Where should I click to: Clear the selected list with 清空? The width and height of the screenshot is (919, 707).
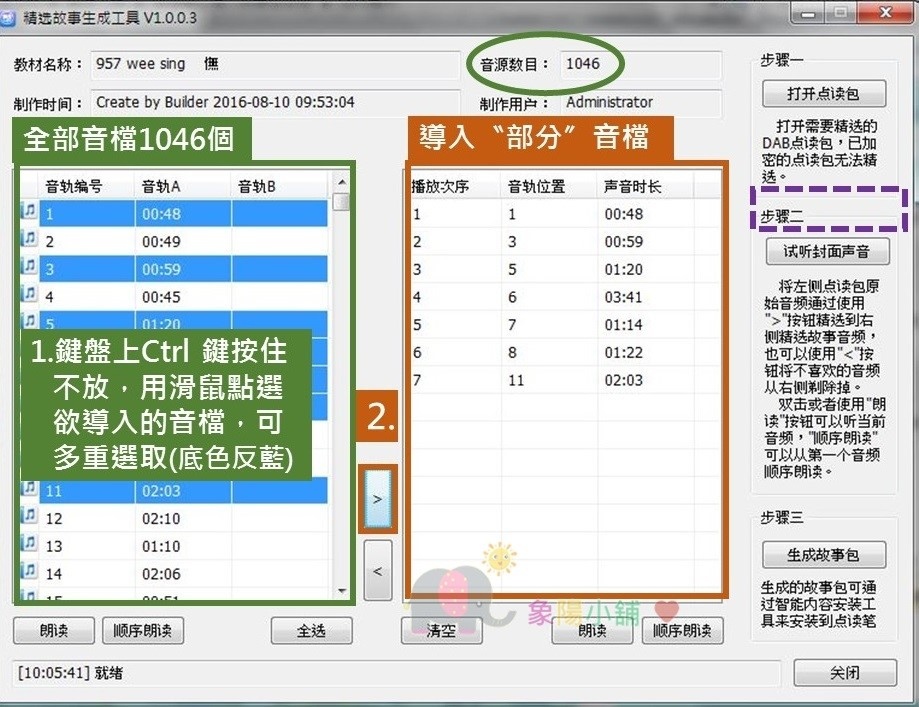click(441, 631)
